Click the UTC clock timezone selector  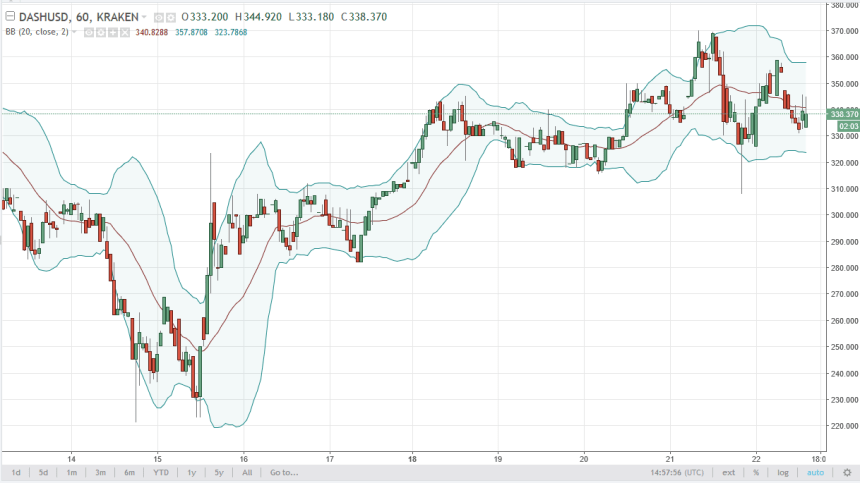tap(677, 472)
